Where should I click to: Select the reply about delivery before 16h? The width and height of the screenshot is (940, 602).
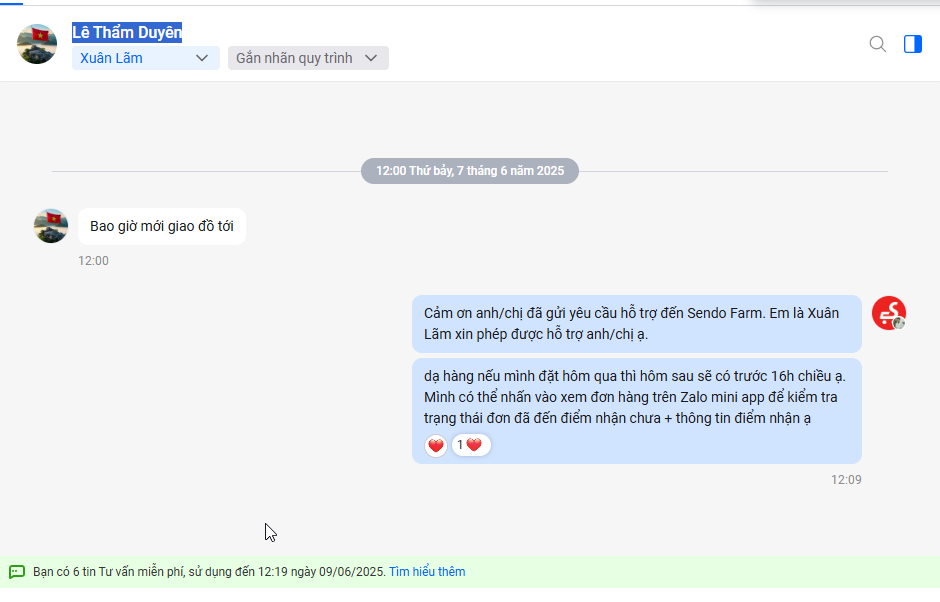point(637,411)
